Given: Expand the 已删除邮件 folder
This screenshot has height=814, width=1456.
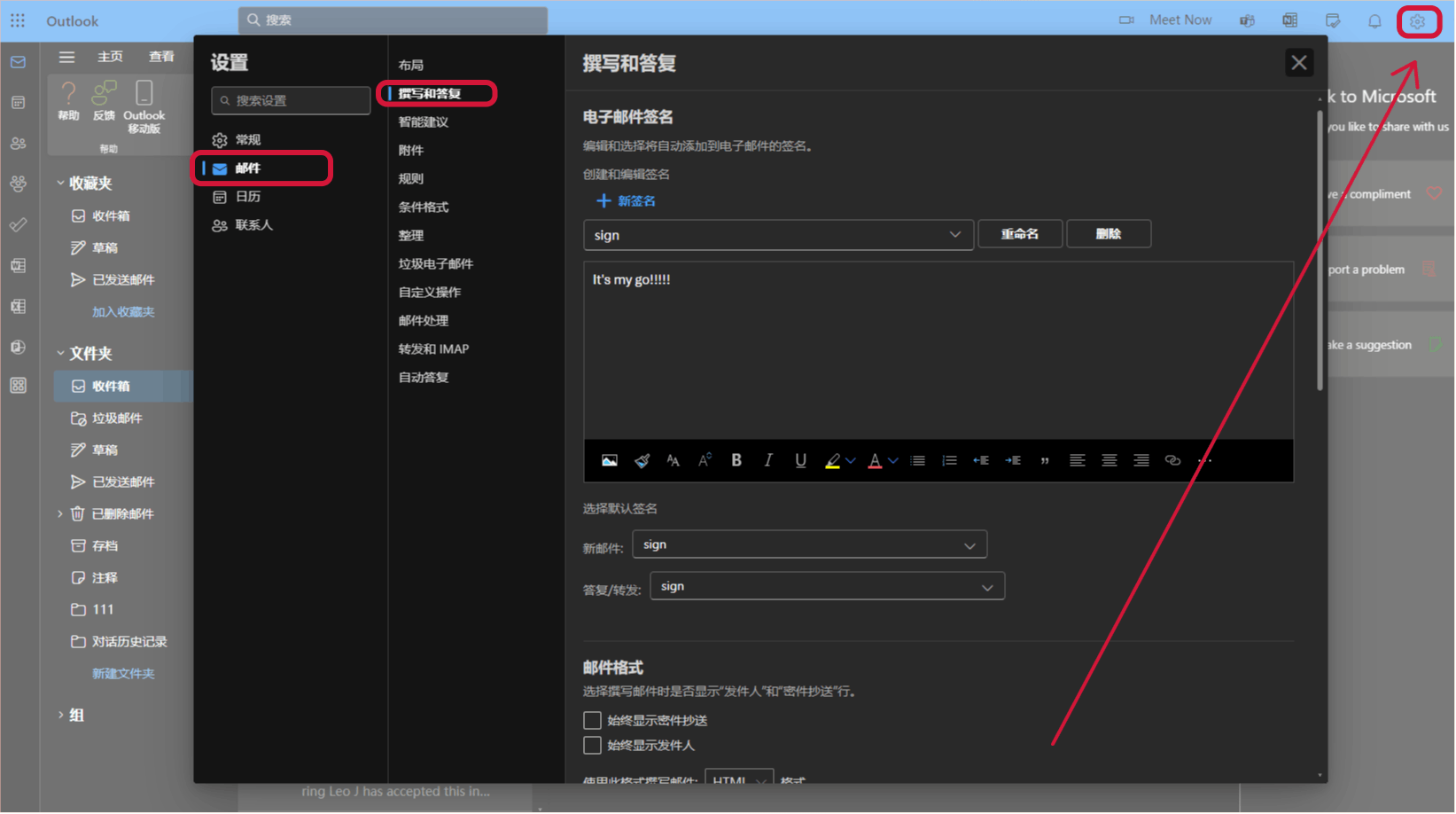Looking at the screenshot, I should pyautogui.click(x=60, y=514).
